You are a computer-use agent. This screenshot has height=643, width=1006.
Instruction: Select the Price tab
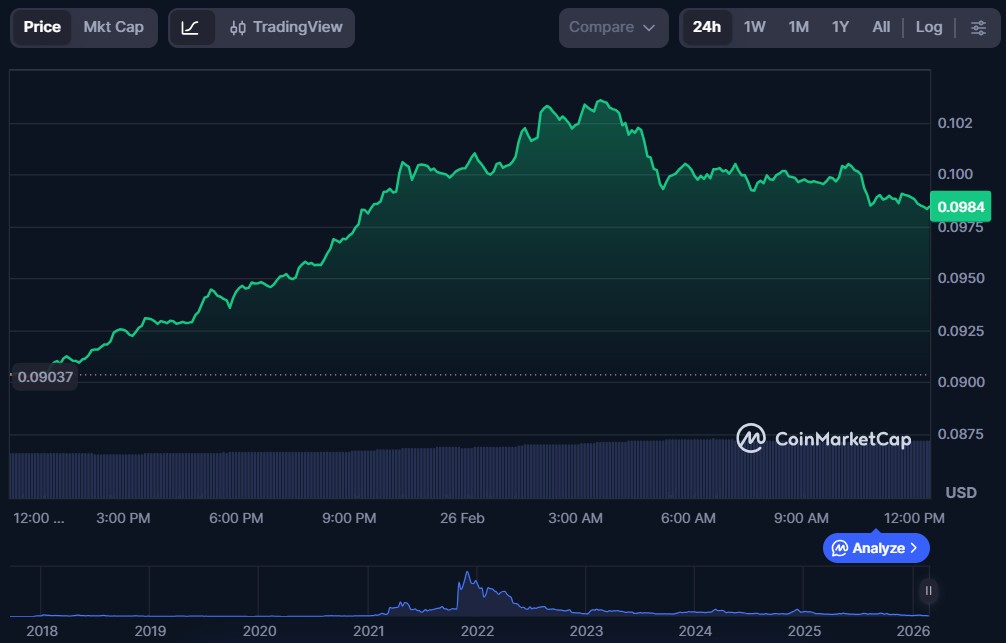[42, 27]
